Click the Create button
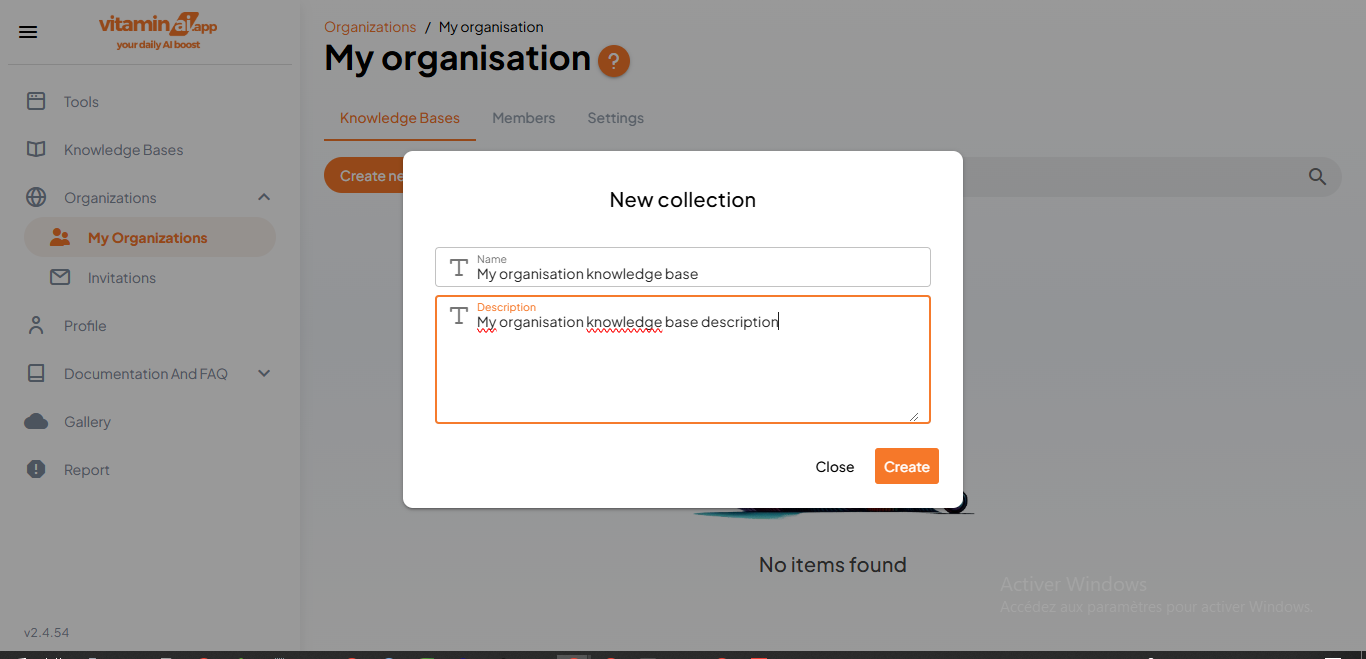1366x659 pixels. [x=906, y=466]
